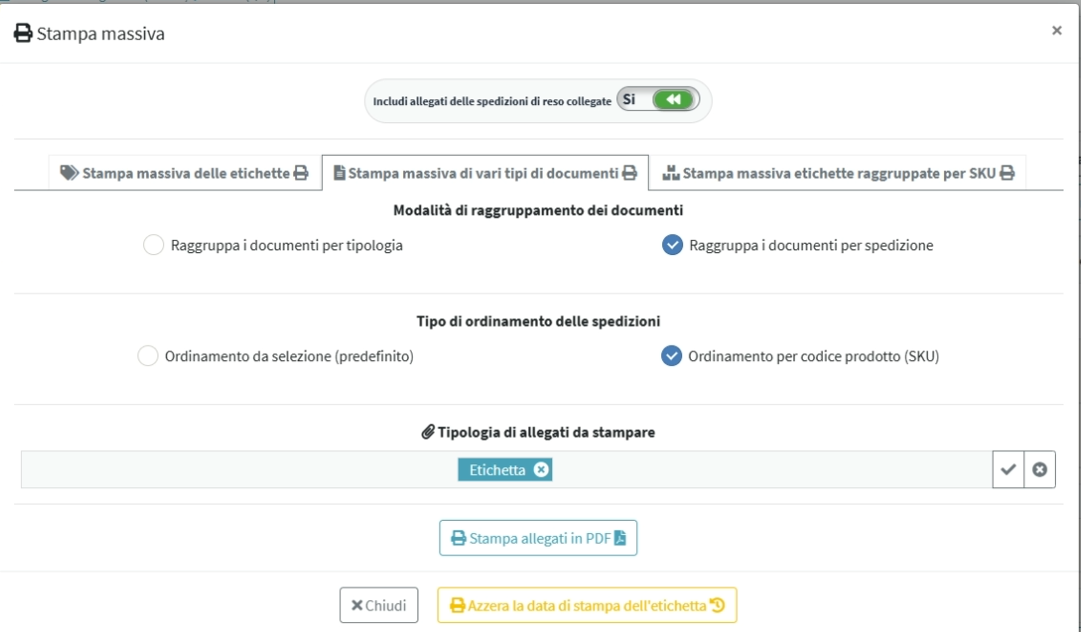1081x632 pixels.
Task: Select Raggruppa i documenti per spedizione
Action: [672, 245]
